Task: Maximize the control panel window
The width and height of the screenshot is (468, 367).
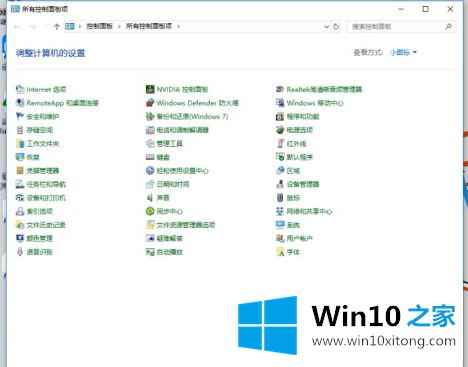Action: [426, 9]
